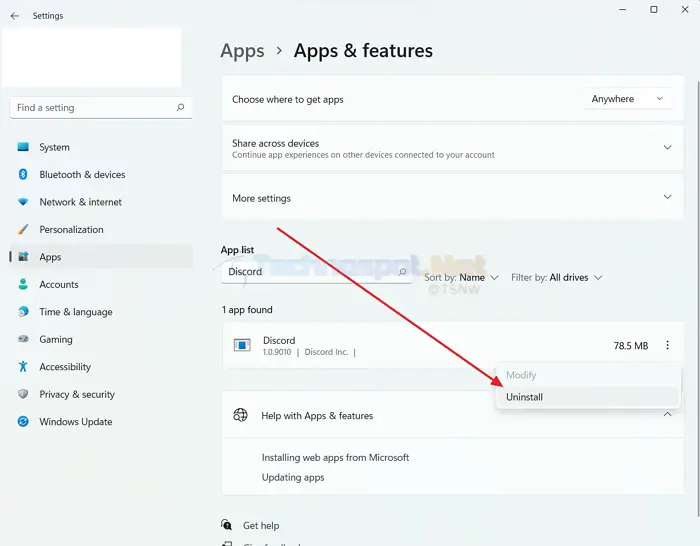Image resolution: width=700 pixels, height=546 pixels.
Task: Click the Accounts person icon
Action: [23, 284]
